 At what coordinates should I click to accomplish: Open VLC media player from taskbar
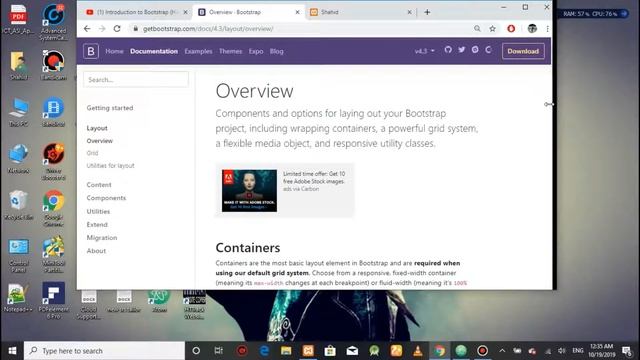(418, 351)
